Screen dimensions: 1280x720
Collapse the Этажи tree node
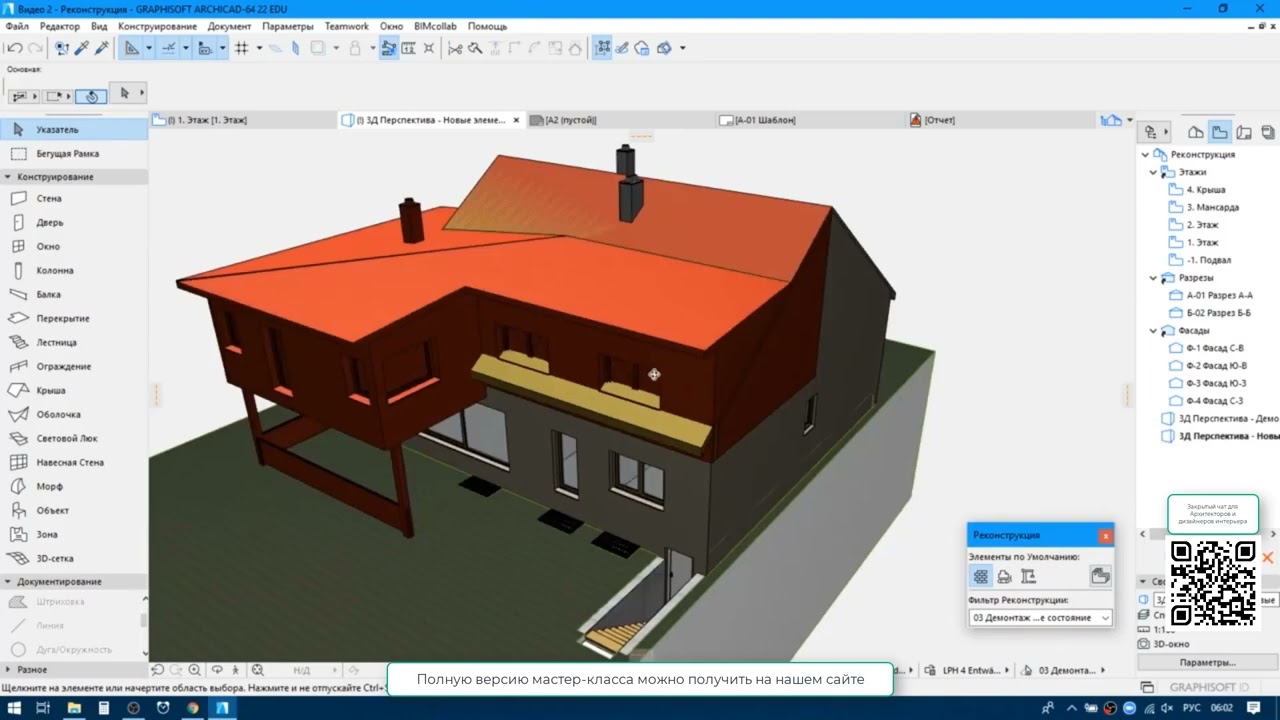tap(1153, 172)
